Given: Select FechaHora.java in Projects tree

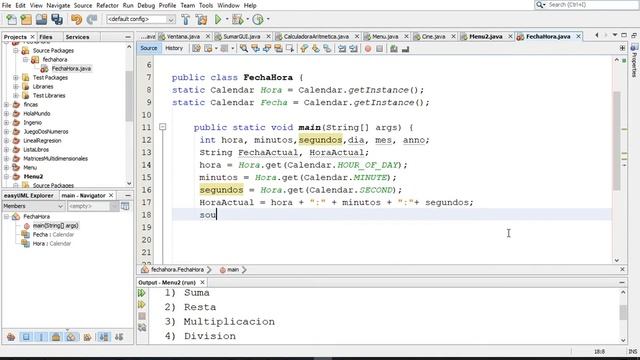Looking at the screenshot, I should click(71, 69).
